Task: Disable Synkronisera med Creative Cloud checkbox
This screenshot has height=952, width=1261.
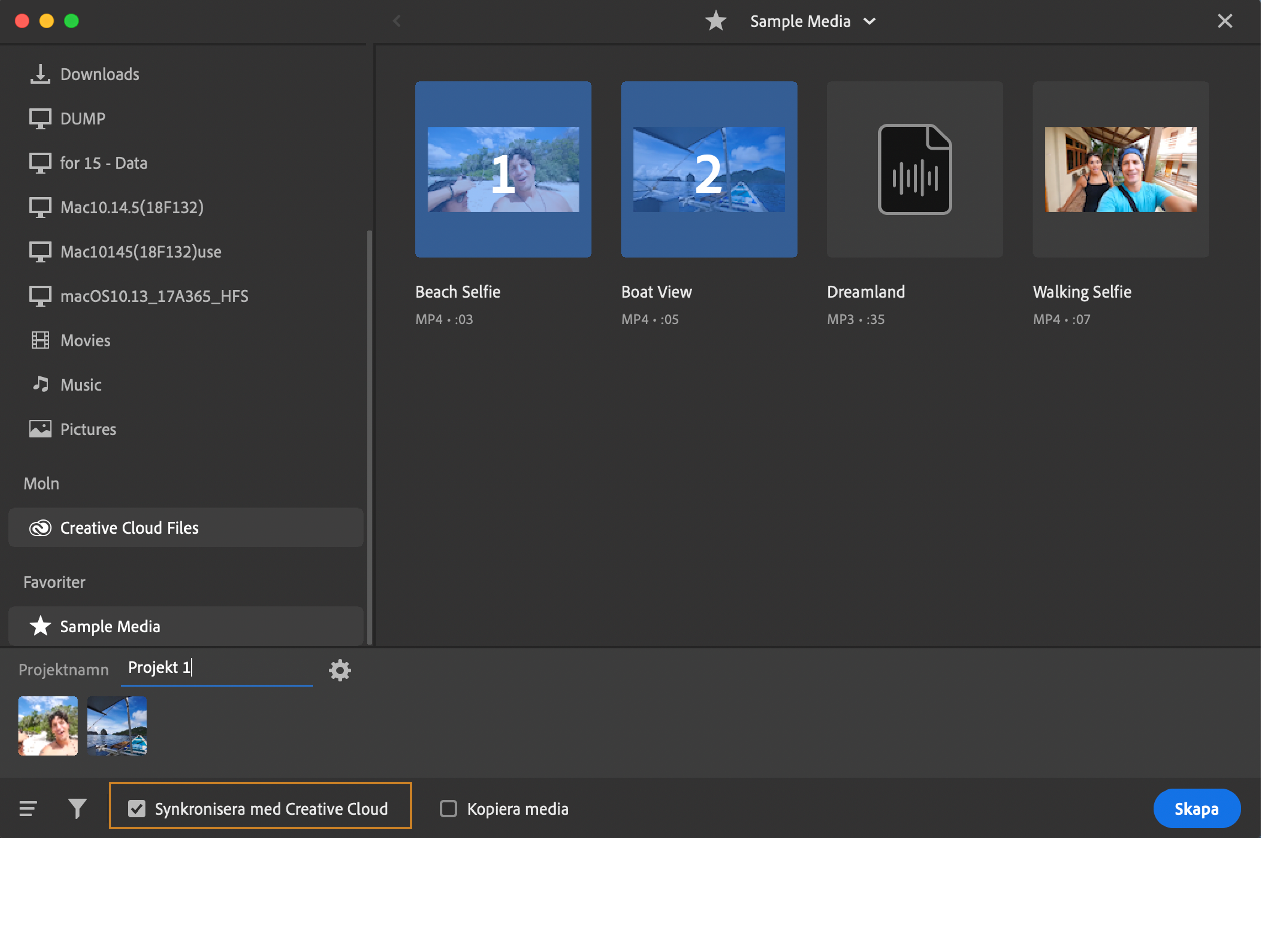Action: click(137, 808)
